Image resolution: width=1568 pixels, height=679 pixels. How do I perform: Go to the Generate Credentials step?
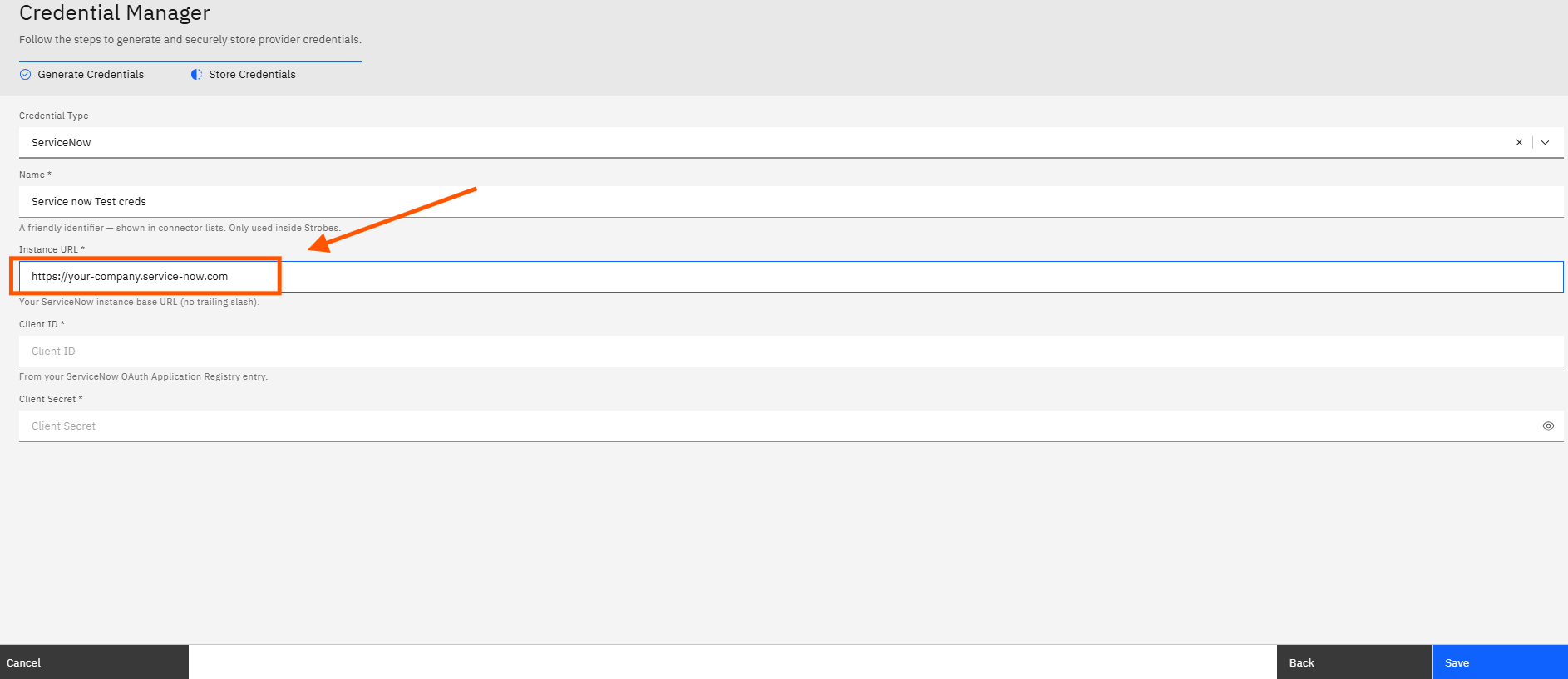point(91,74)
